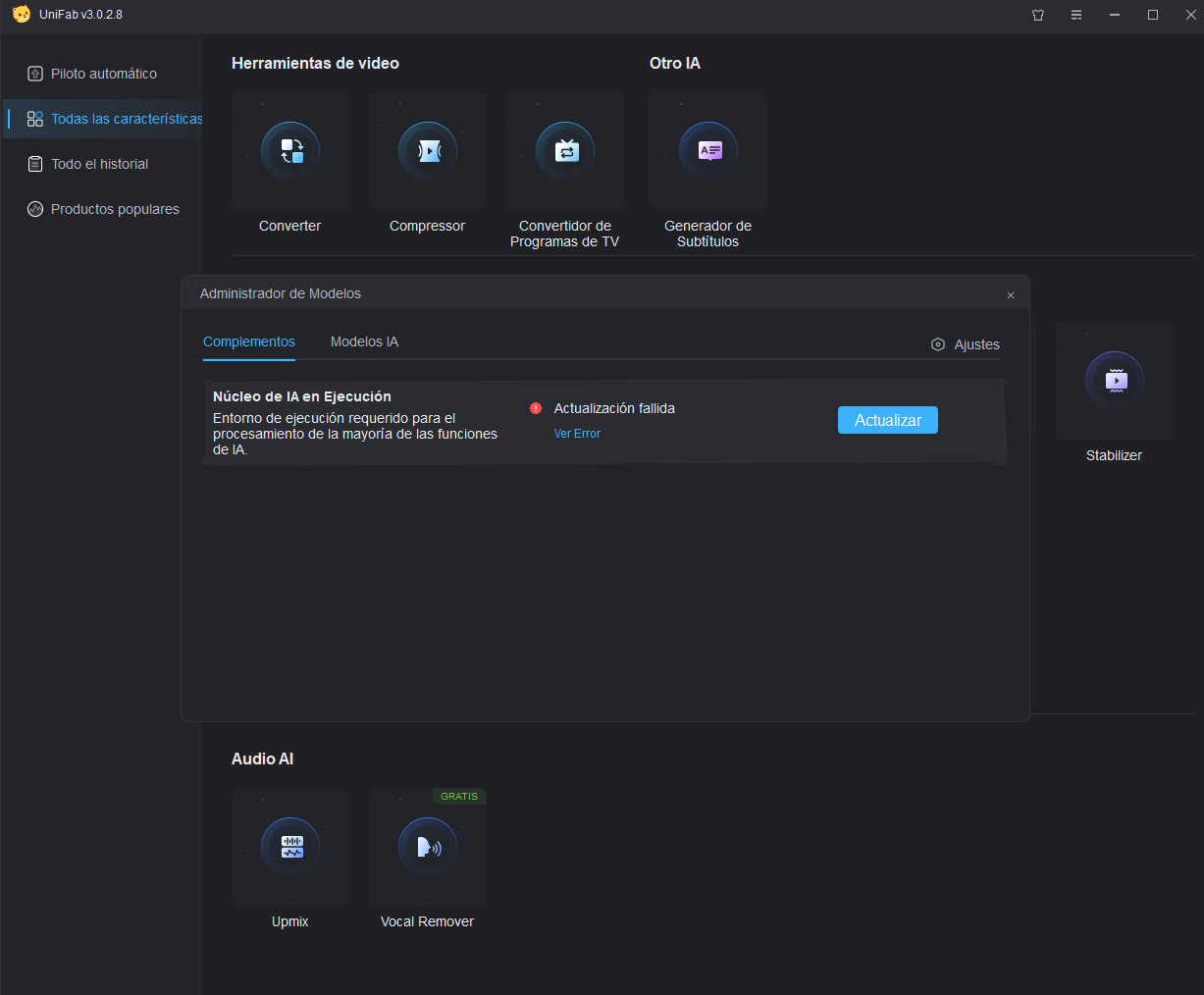Open the Ver Error link
1204x995 pixels.
coord(577,434)
